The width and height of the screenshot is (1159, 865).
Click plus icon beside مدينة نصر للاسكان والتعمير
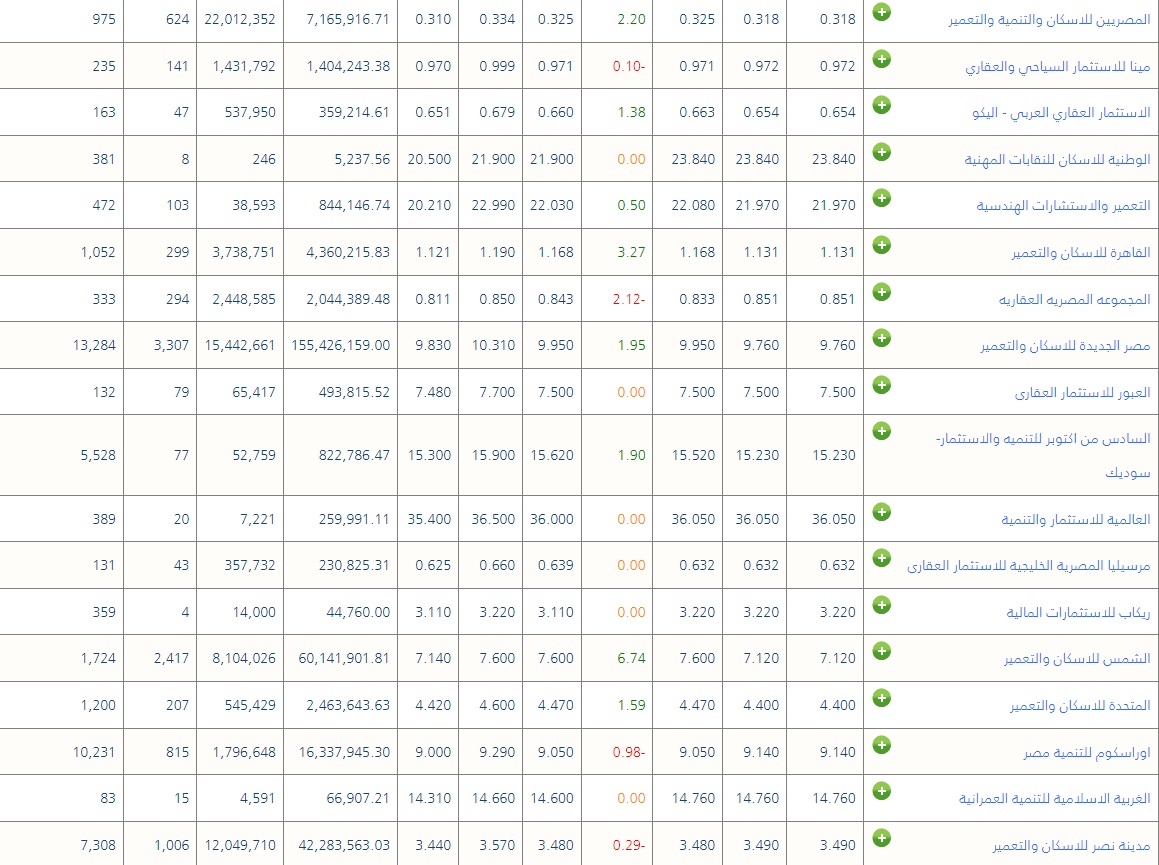(x=881, y=838)
